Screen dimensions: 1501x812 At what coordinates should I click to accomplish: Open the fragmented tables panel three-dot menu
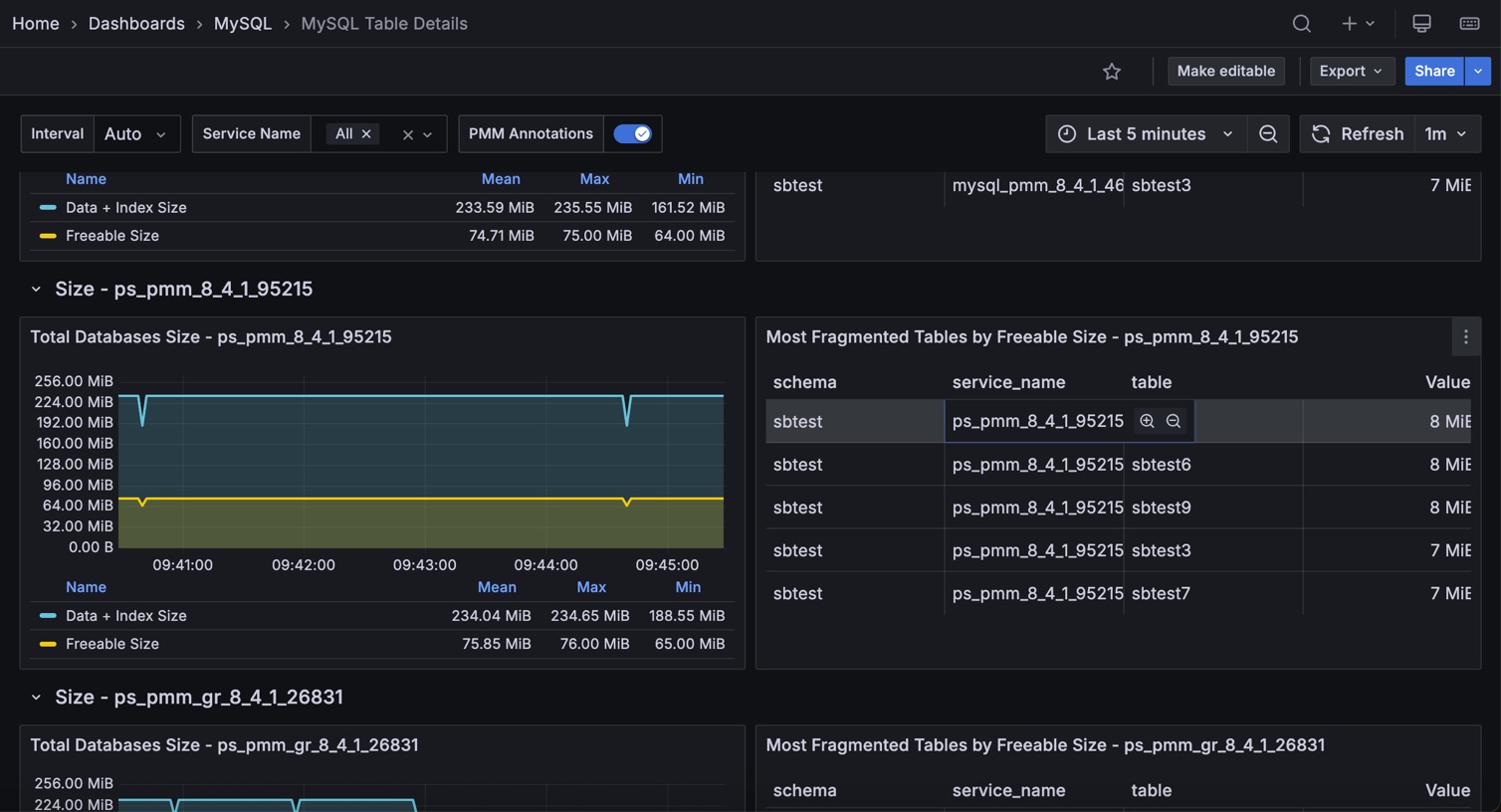(1465, 337)
